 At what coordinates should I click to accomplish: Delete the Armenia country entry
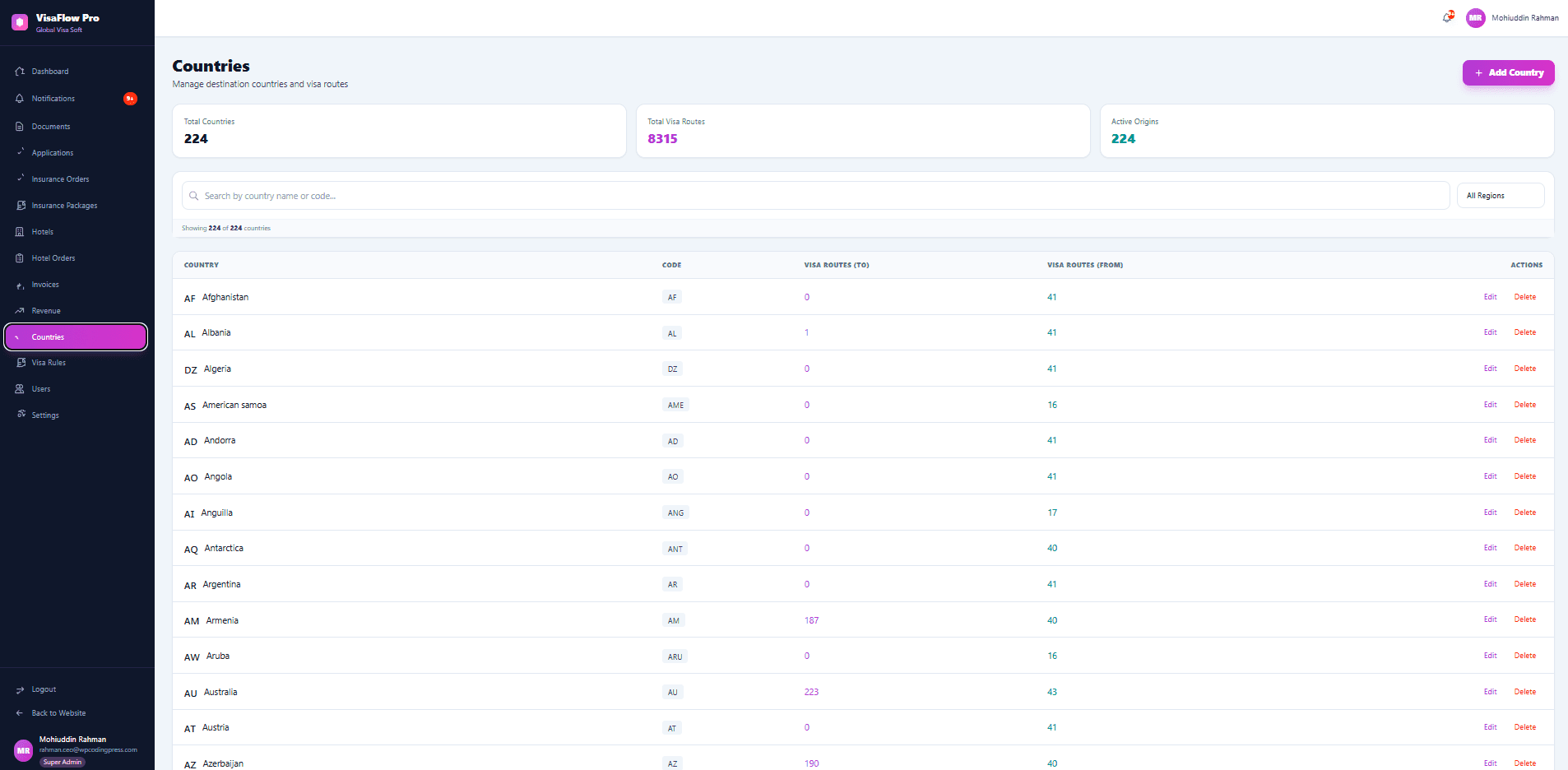click(1524, 619)
